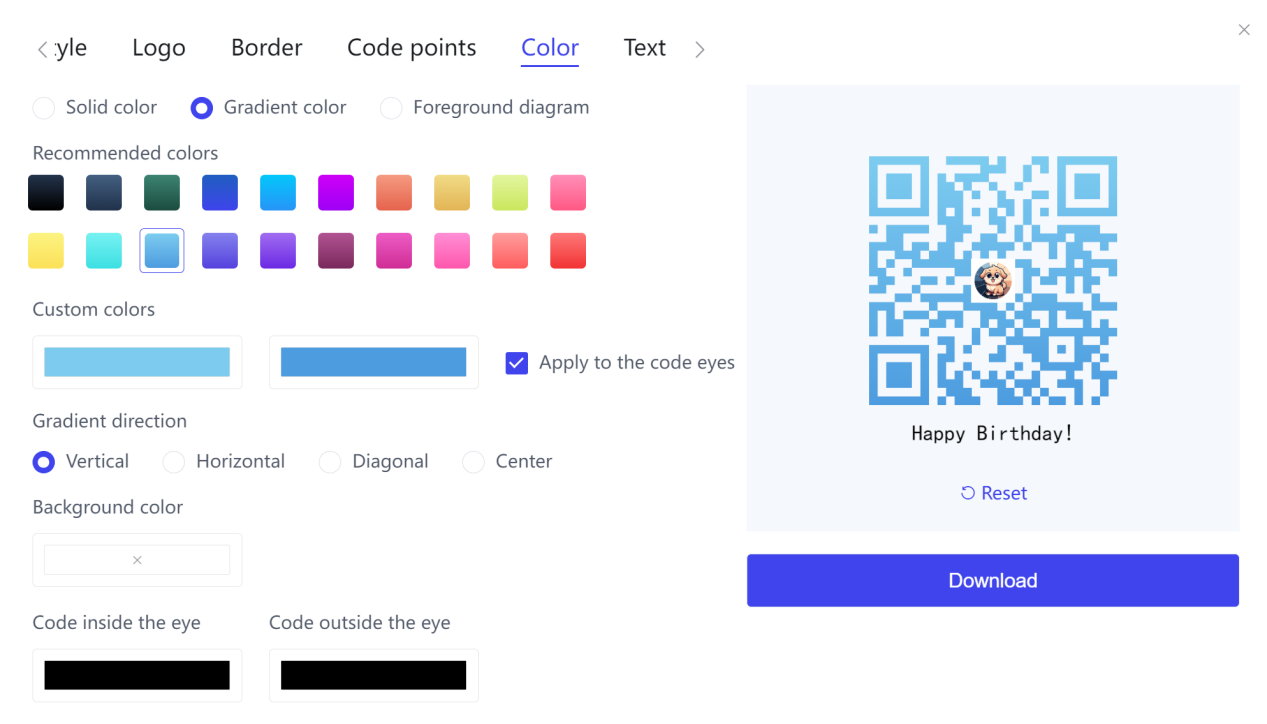Set gradient direction to Diagonal
The image size is (1267, 724).
(x=374, y=461)
